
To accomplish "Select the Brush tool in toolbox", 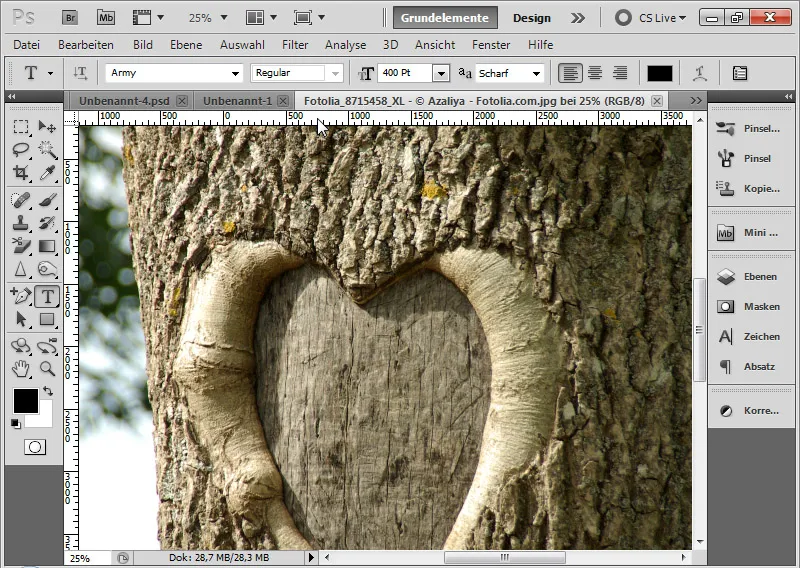I will click(x=47, y=200).
